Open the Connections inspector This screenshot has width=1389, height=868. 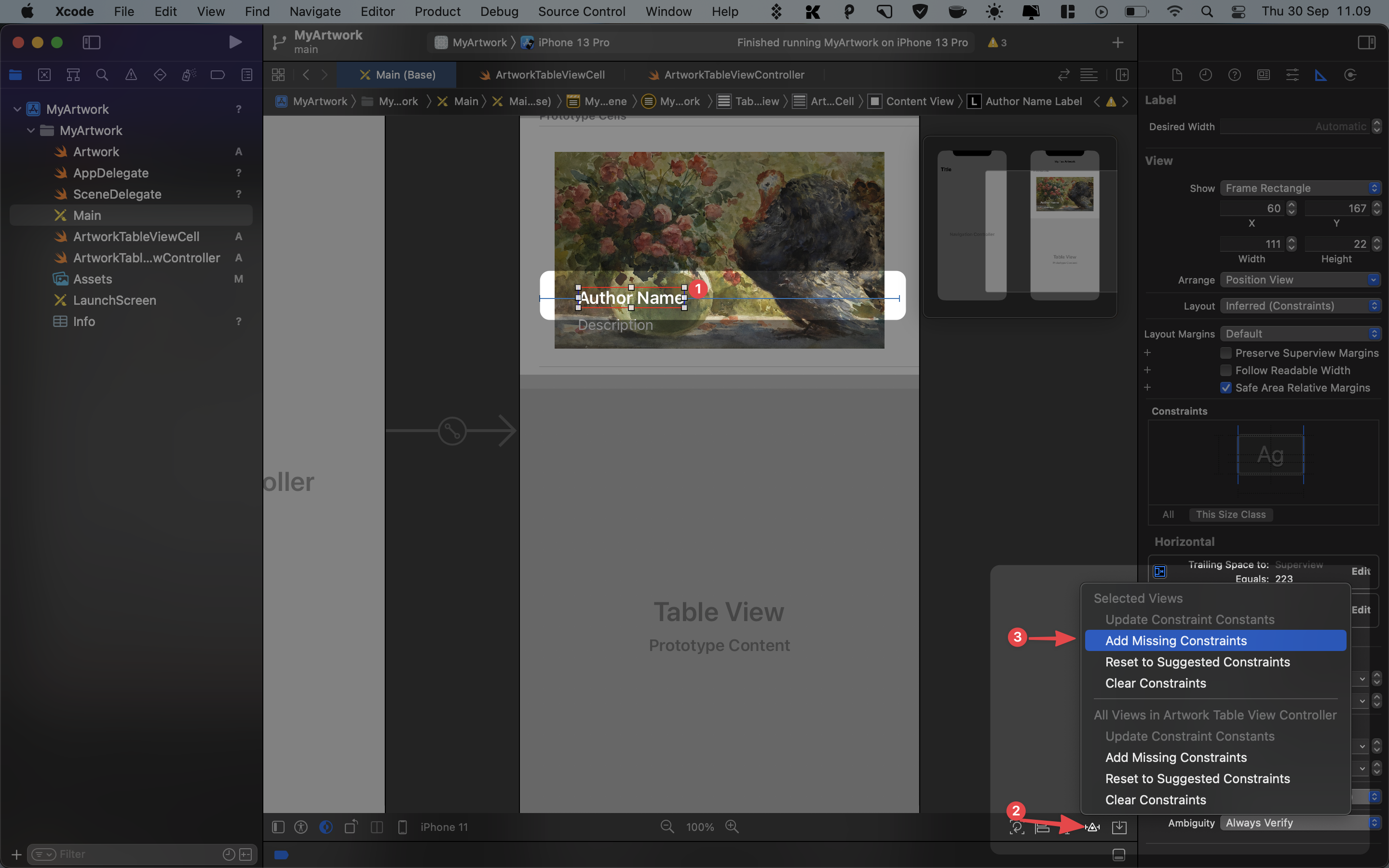coord(1350,75)
